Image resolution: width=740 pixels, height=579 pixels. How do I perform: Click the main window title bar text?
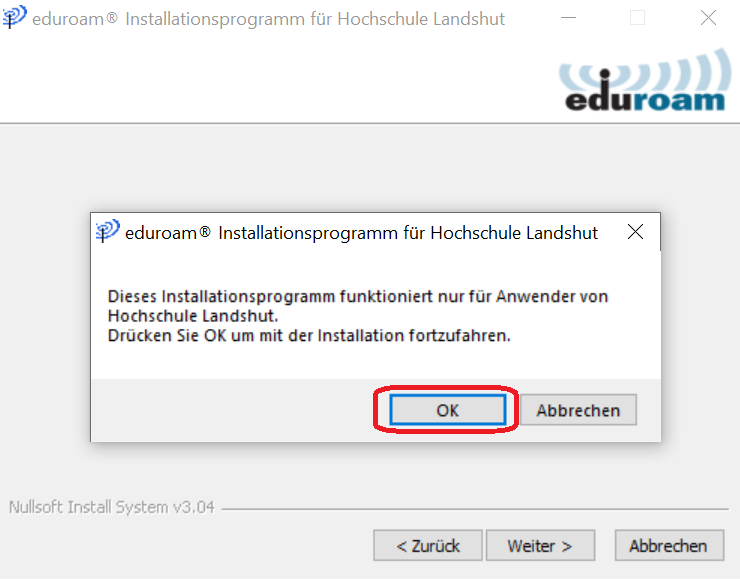[269, 19]
